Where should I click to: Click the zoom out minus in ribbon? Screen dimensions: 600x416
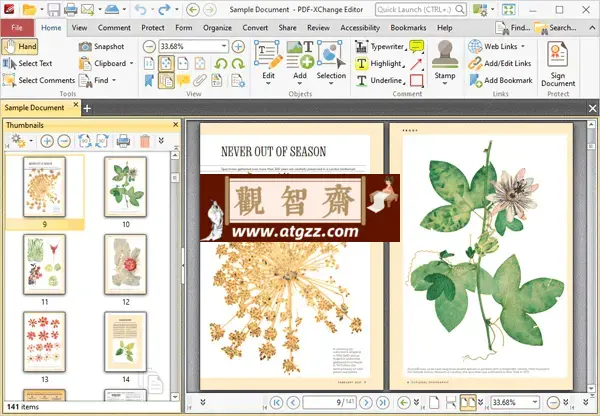[x=149, y=47]
